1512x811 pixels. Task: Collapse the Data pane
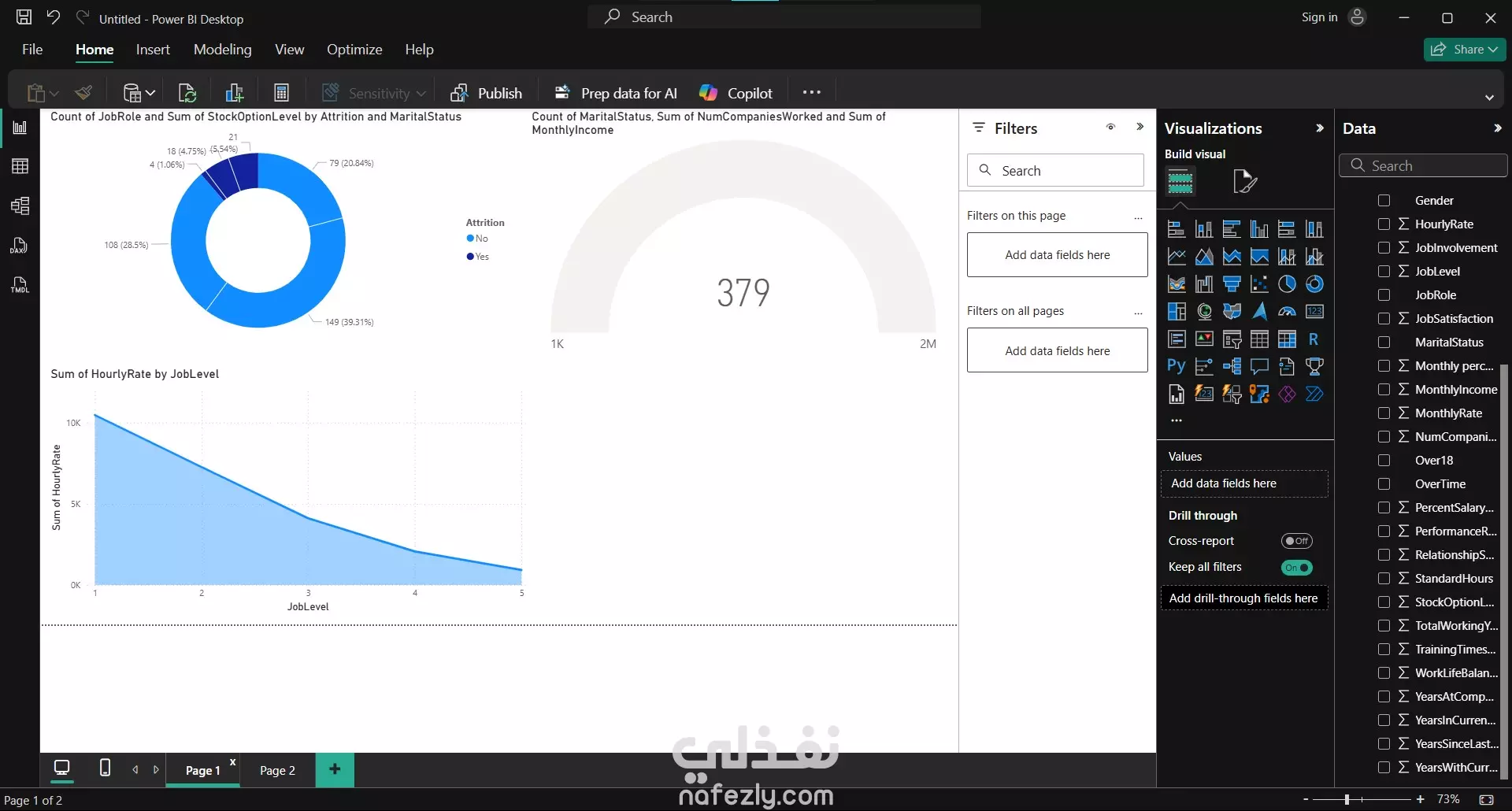click(x=1497, y=128)
